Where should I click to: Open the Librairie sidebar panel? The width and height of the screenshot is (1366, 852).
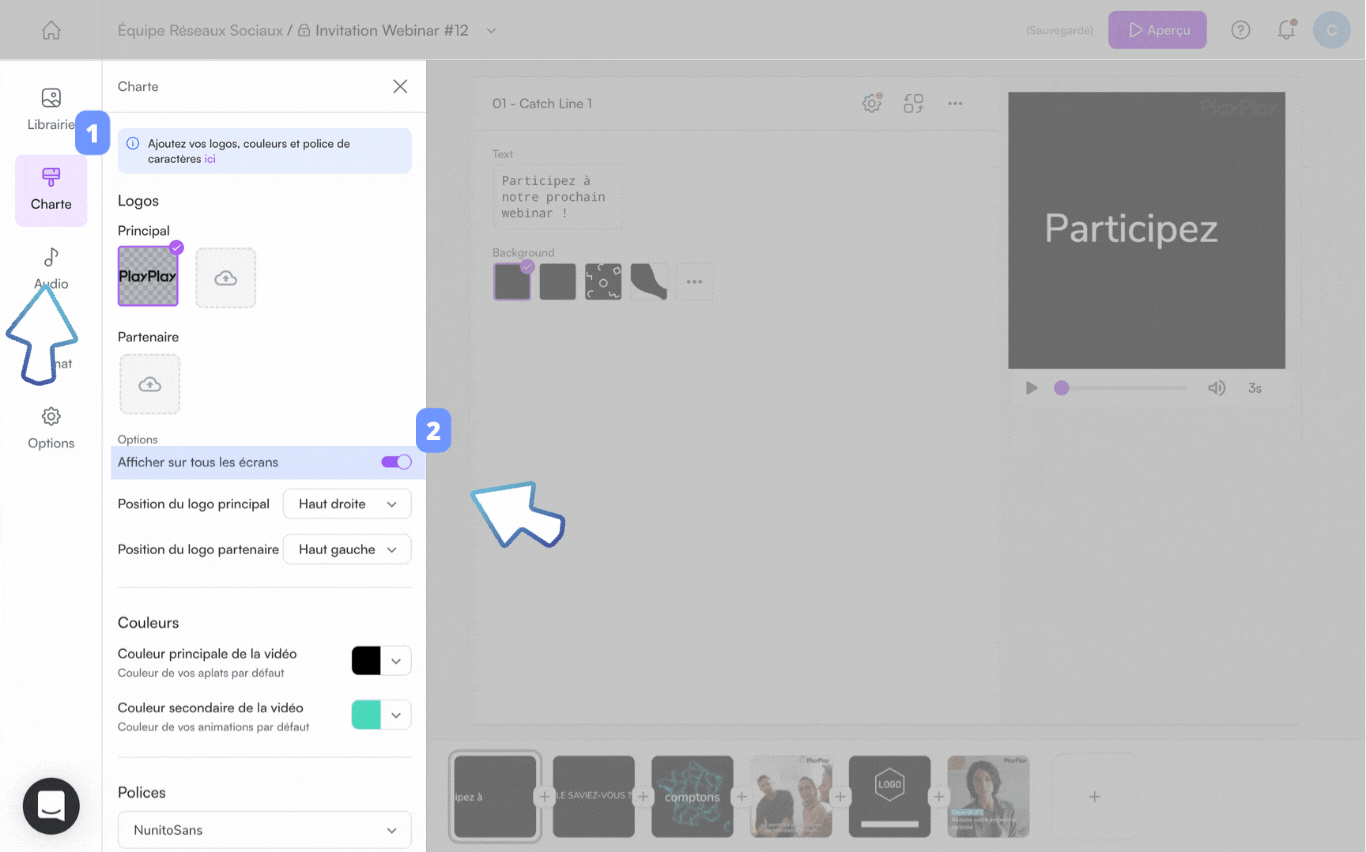pos(51,109)
